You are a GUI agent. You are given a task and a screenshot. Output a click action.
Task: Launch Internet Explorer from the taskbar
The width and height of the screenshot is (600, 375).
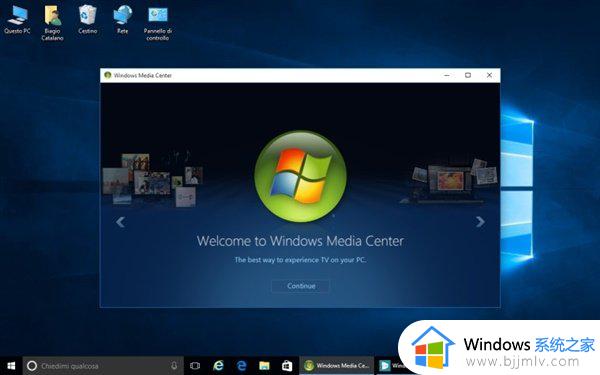point(218,366)
